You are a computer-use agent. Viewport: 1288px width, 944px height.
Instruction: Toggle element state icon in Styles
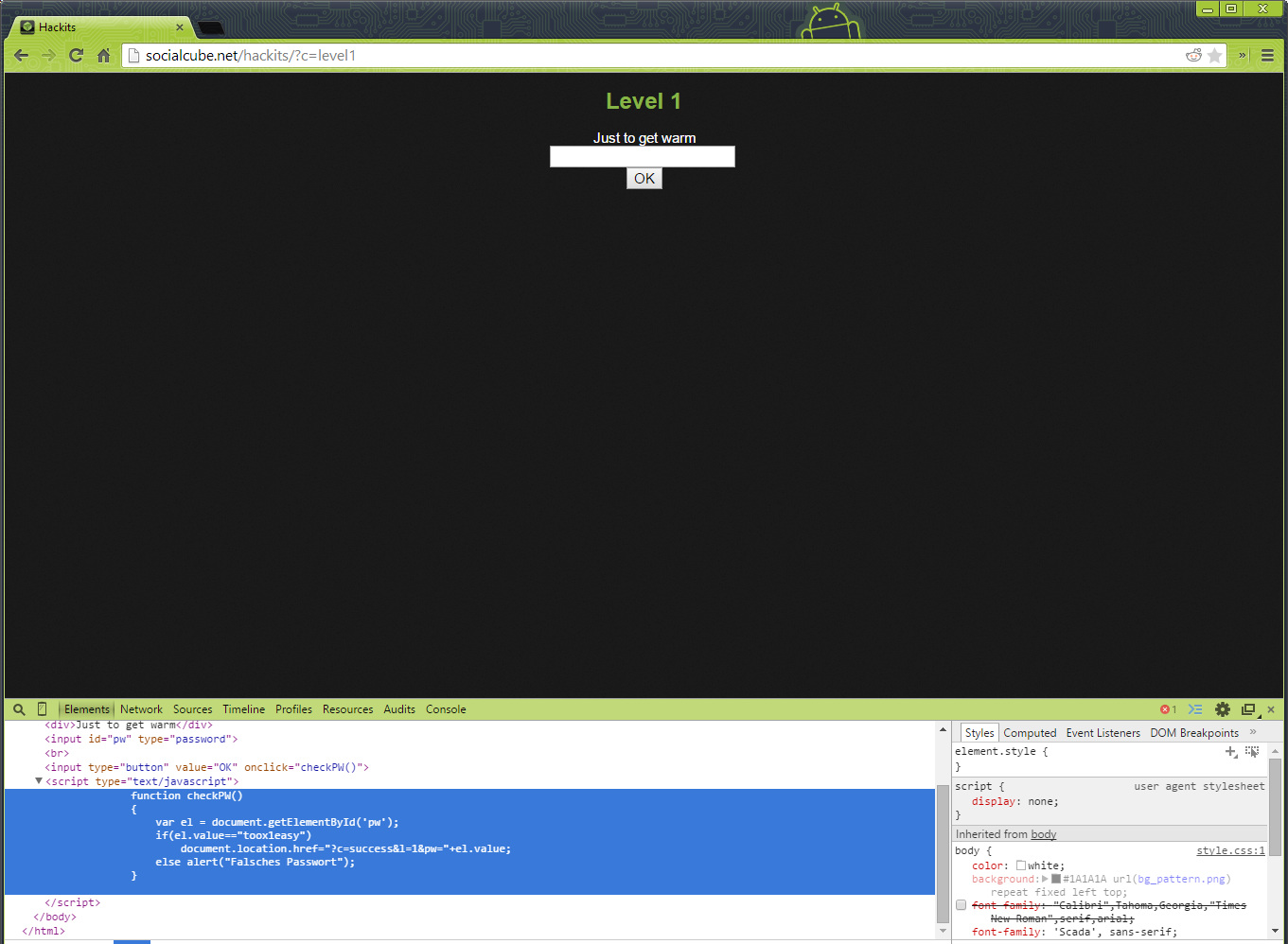[1252, 752]
